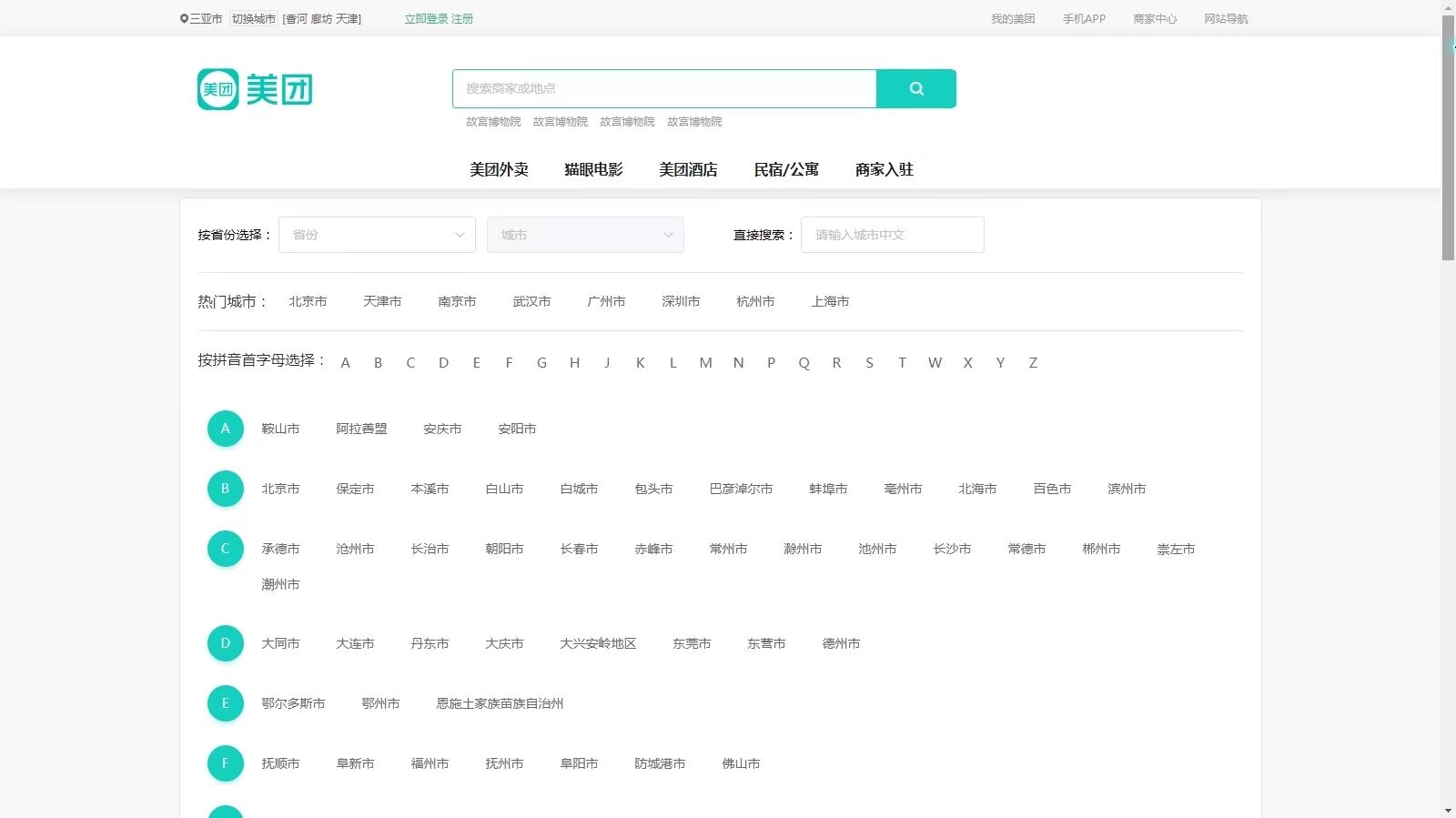Viewport: 1456px width, 818px height.
Task: Click the 切换城市 button
Action: pyautogui.click(x=253, y=18)
